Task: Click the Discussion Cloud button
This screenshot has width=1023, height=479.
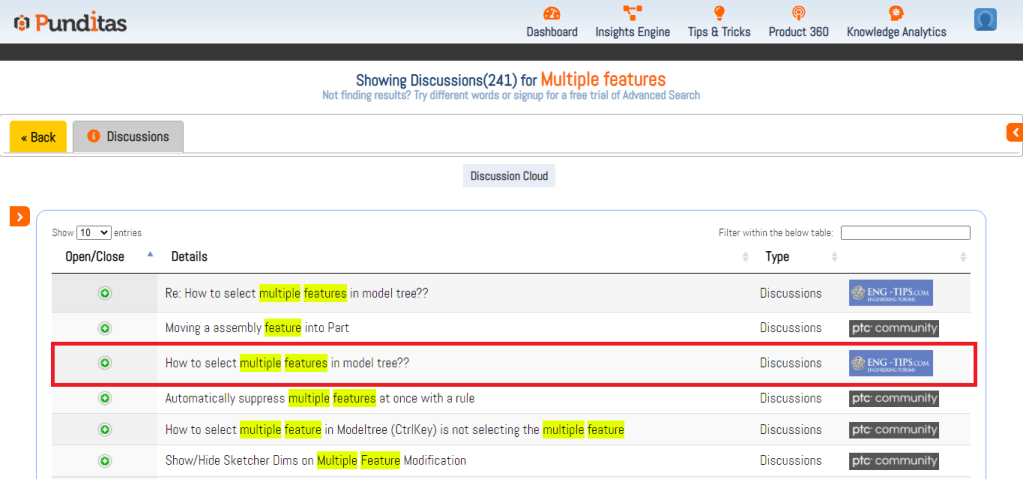Action: tap(509, 176)
